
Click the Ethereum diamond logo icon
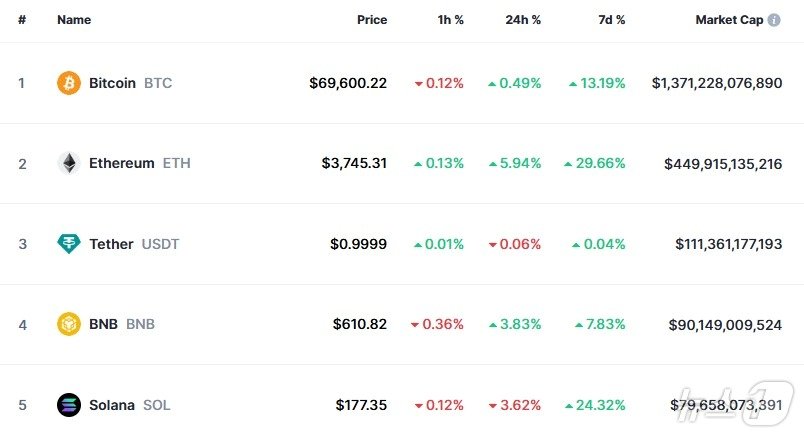pyautogui.click(x=69, y=163)
